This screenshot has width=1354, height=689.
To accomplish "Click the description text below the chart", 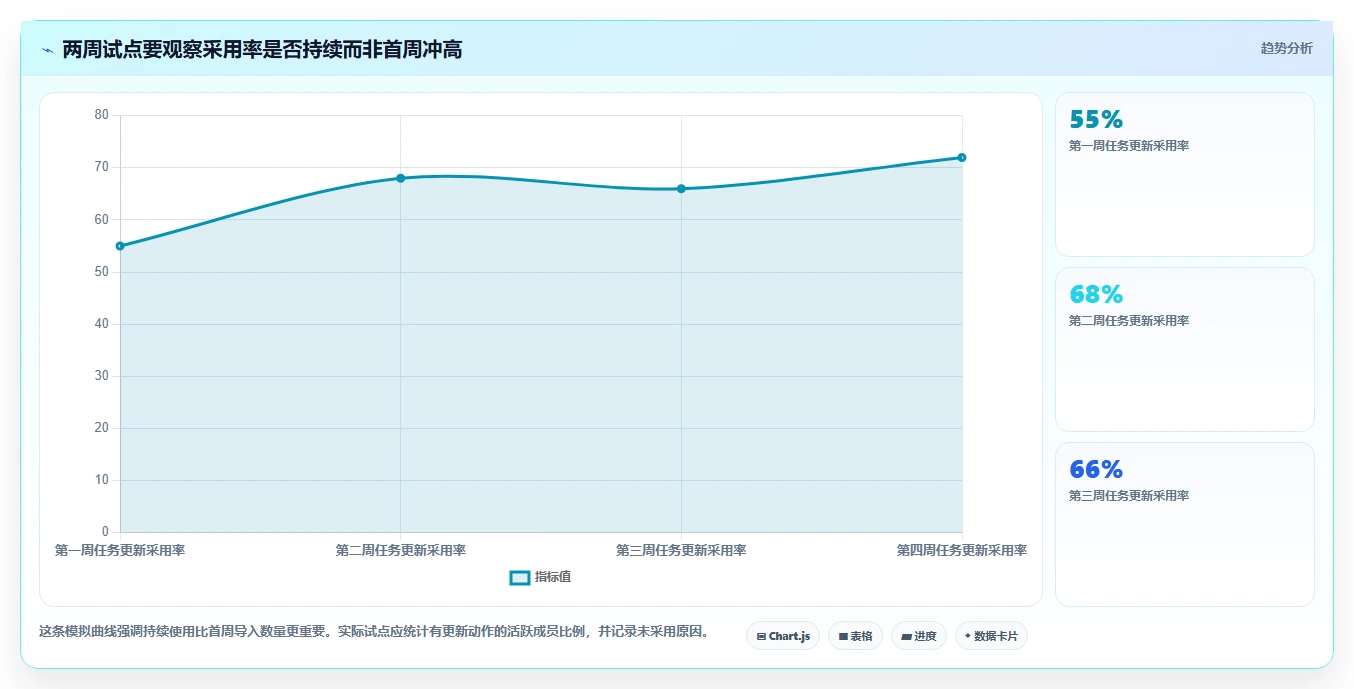I will pyautogui.click(x=375, y=632).
